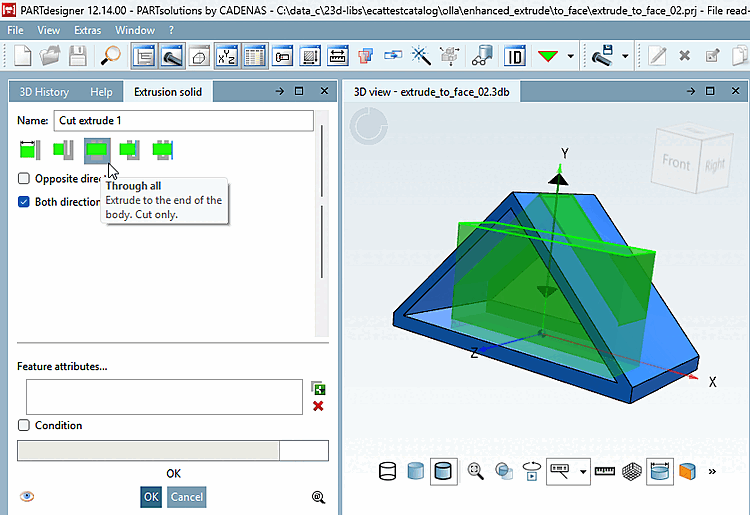
Task: Toggle the eye preview icon near OK
Action: pyautogui.click(x=27, y=496)
